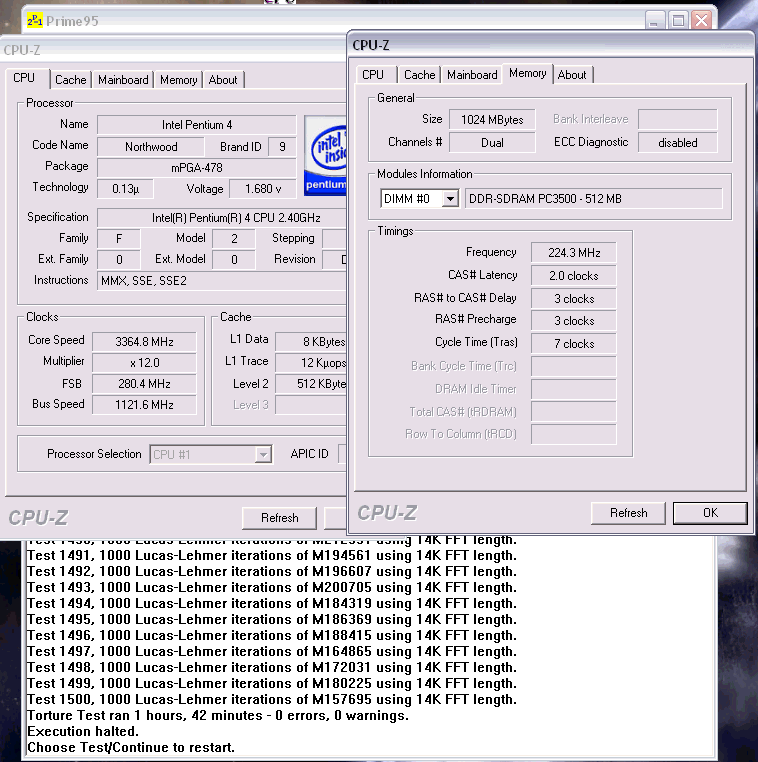Click the Choose Test/Continue to restart line
Screen dimensions: 758x762
(131, 747)
